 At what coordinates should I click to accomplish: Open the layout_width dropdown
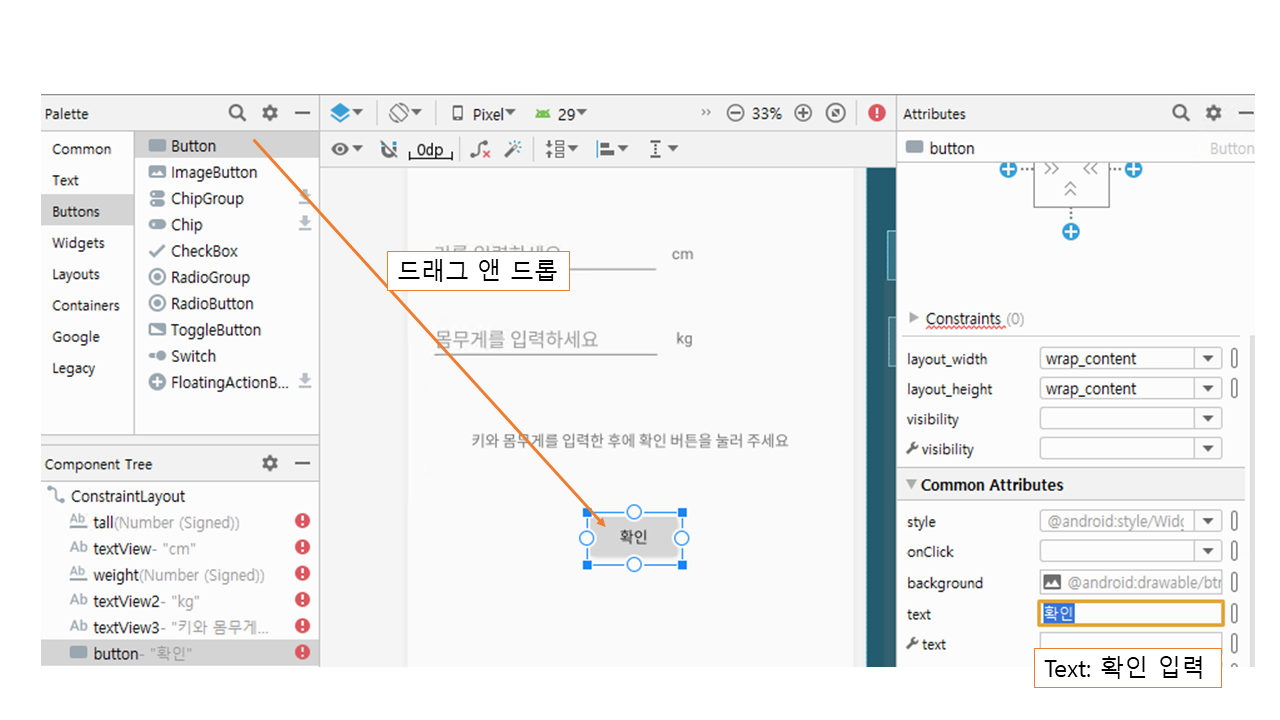point(1208,359)
